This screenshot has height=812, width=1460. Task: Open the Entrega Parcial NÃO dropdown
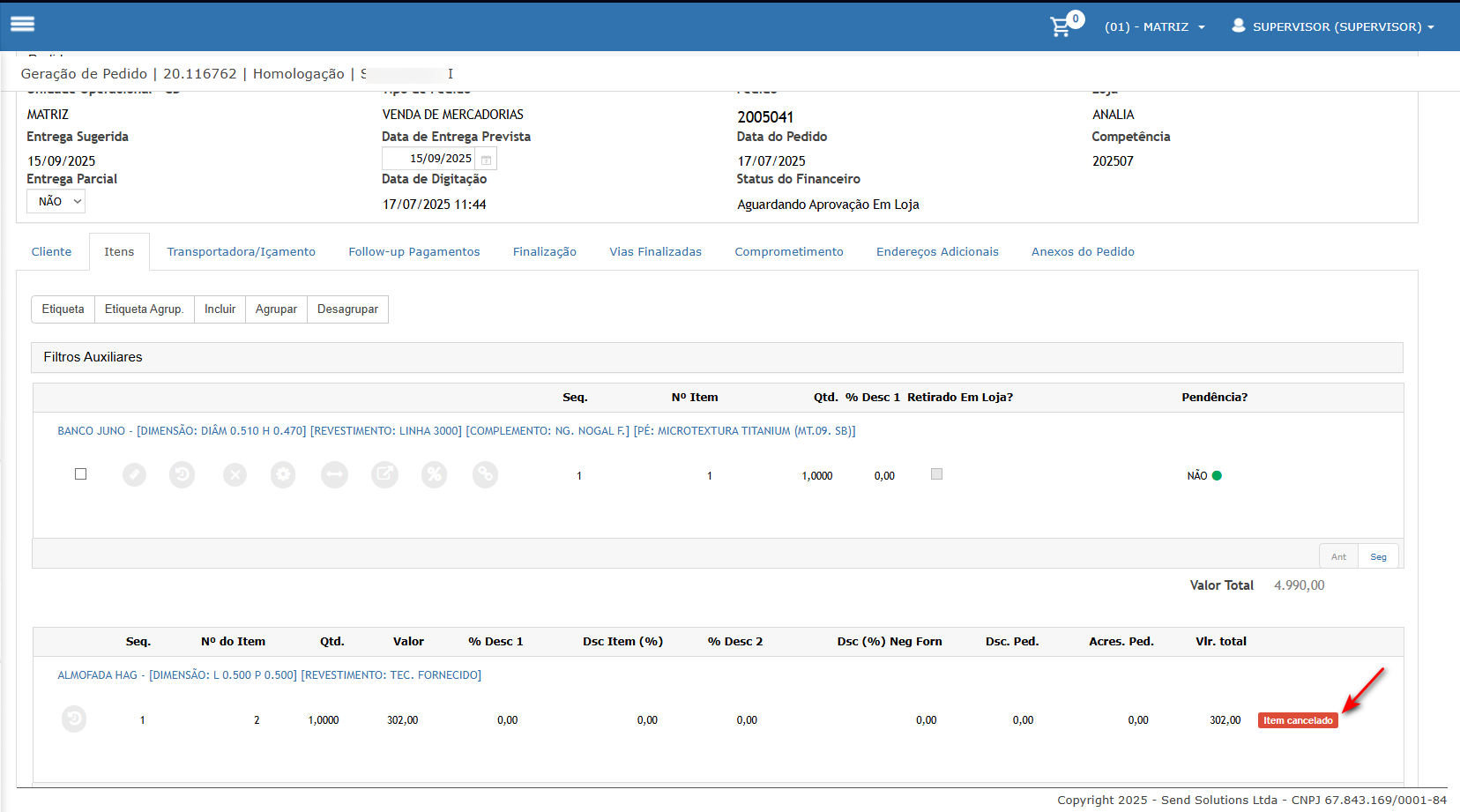click(56, 201)
